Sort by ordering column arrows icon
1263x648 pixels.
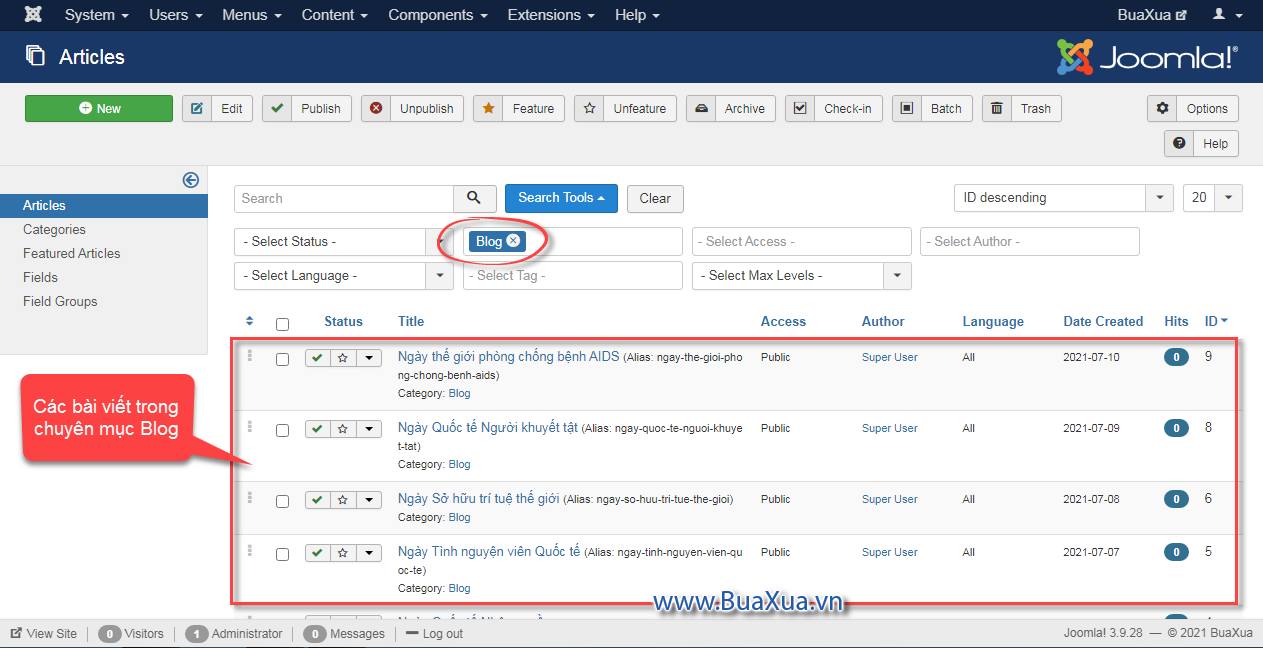[250, 321]
